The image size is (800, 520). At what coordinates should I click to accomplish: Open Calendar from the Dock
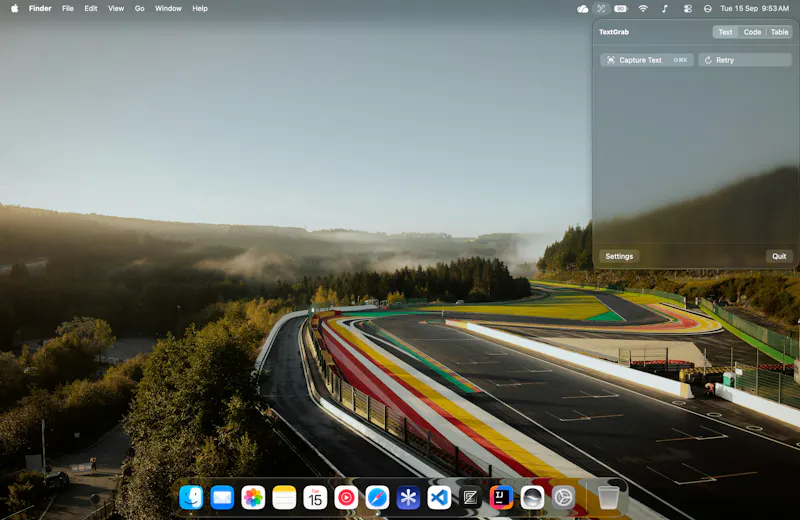(x=315, y=498)
